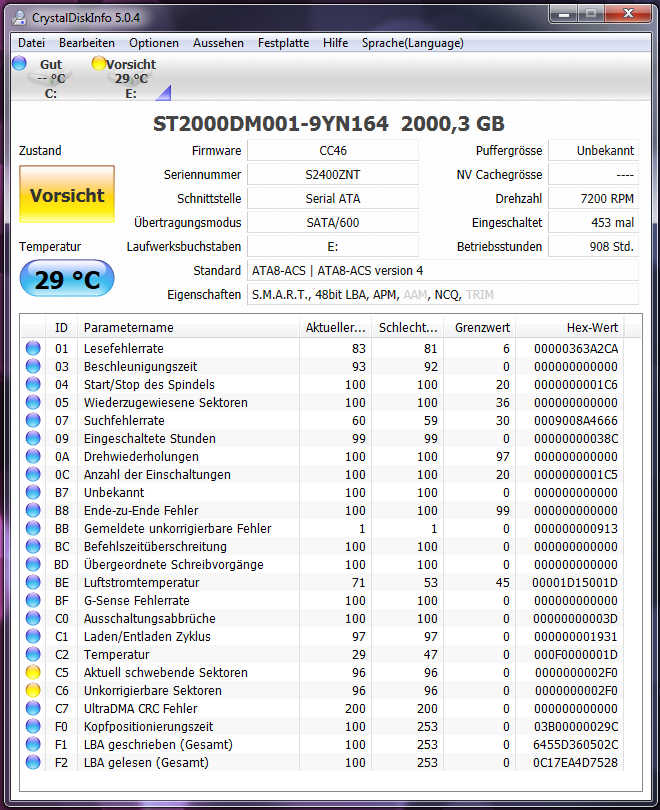
Task: Open the Hilfe menu
Action: click(336, 43)
